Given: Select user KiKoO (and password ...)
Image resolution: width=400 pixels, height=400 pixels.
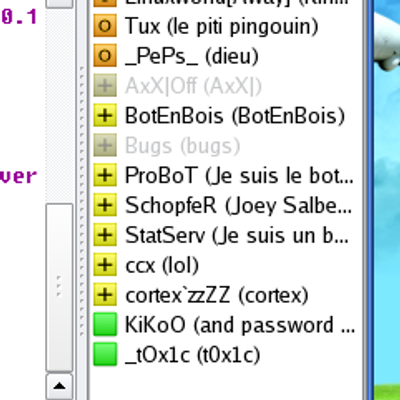Looking at the screenshot, I should point(240,325).
